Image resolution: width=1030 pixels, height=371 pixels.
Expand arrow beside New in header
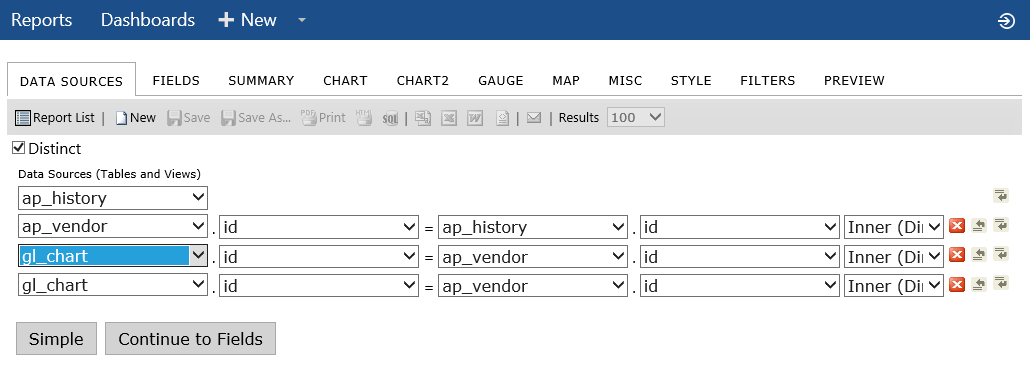tap(302, 20)
